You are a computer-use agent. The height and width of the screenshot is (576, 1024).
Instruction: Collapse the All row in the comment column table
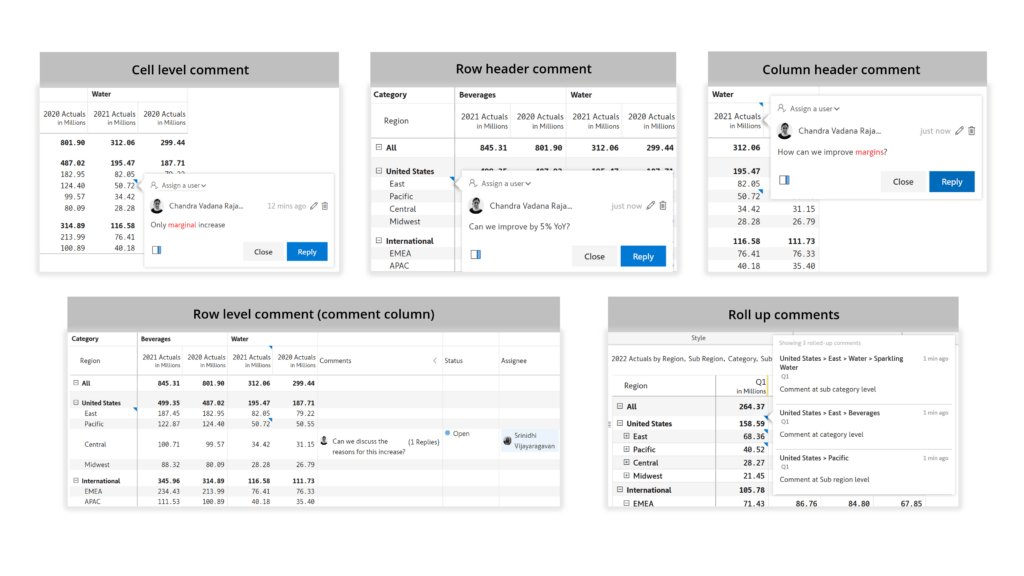coord(74,383)
